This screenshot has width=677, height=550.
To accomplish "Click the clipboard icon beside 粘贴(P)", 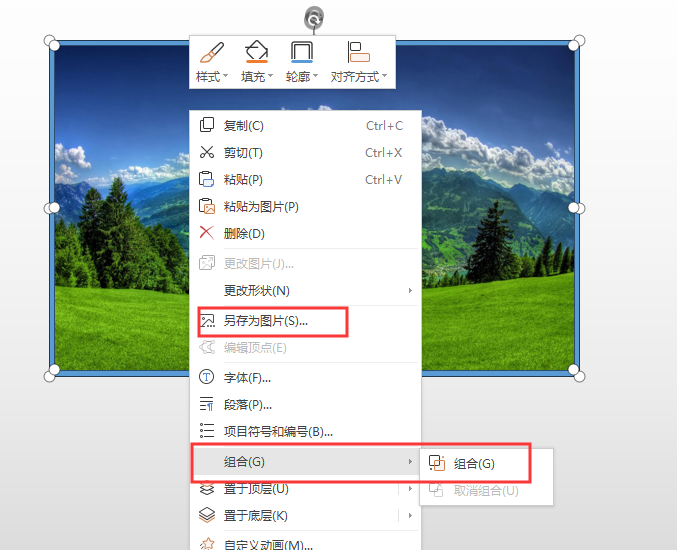I will click(x=207, y=179).
